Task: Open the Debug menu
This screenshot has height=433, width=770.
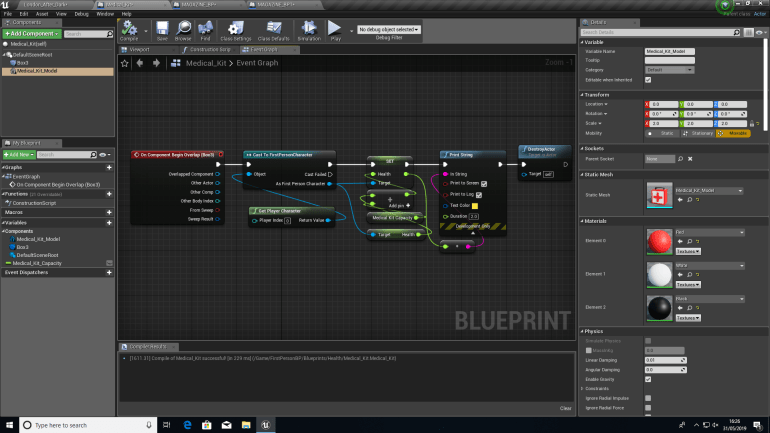Action: click(82, 14)
